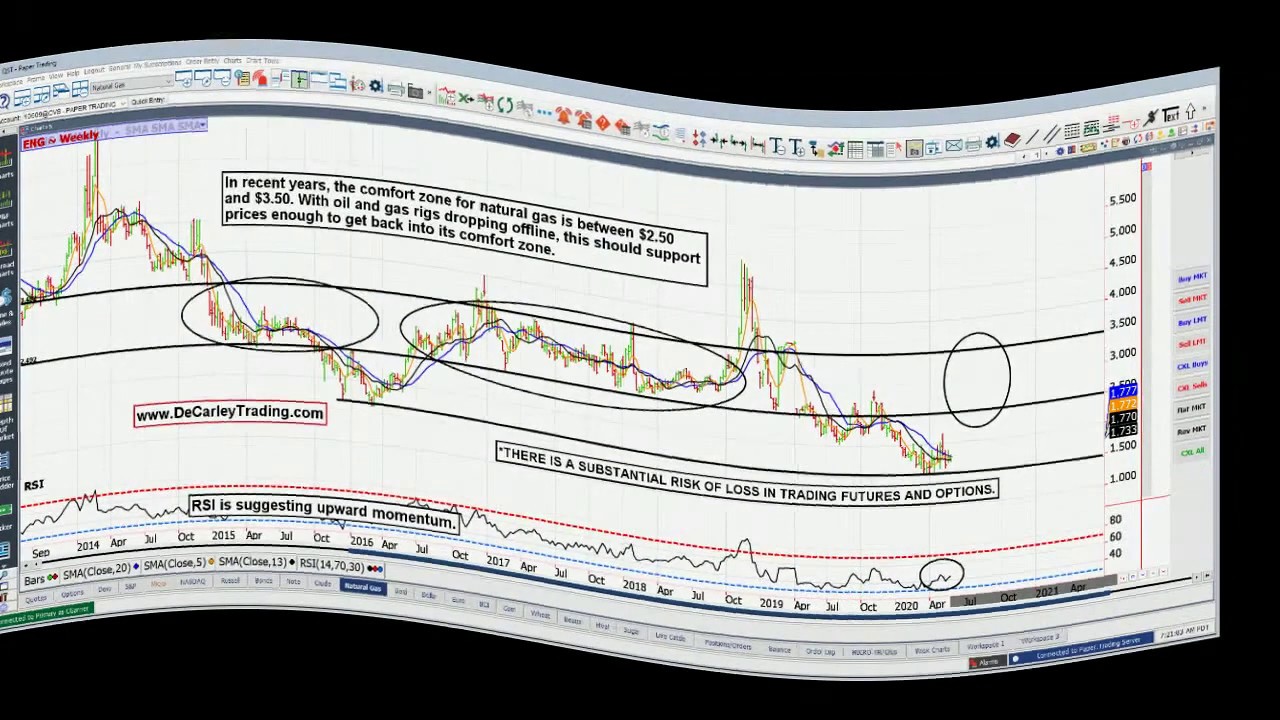Image resolution: width=1280 pixels, height=720 pixels.
Task: Select the parallel lines channel tool
Action: tap(1051, 133)
